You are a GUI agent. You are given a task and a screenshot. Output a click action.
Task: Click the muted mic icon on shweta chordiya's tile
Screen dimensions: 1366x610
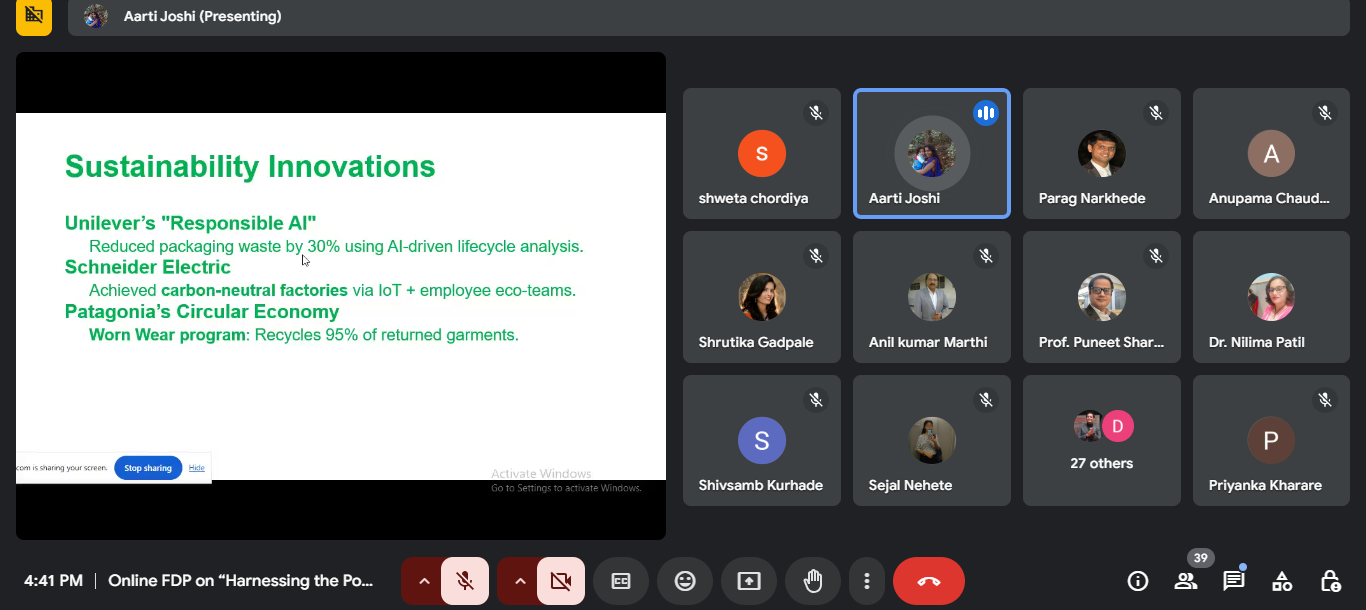pos(816,113)
